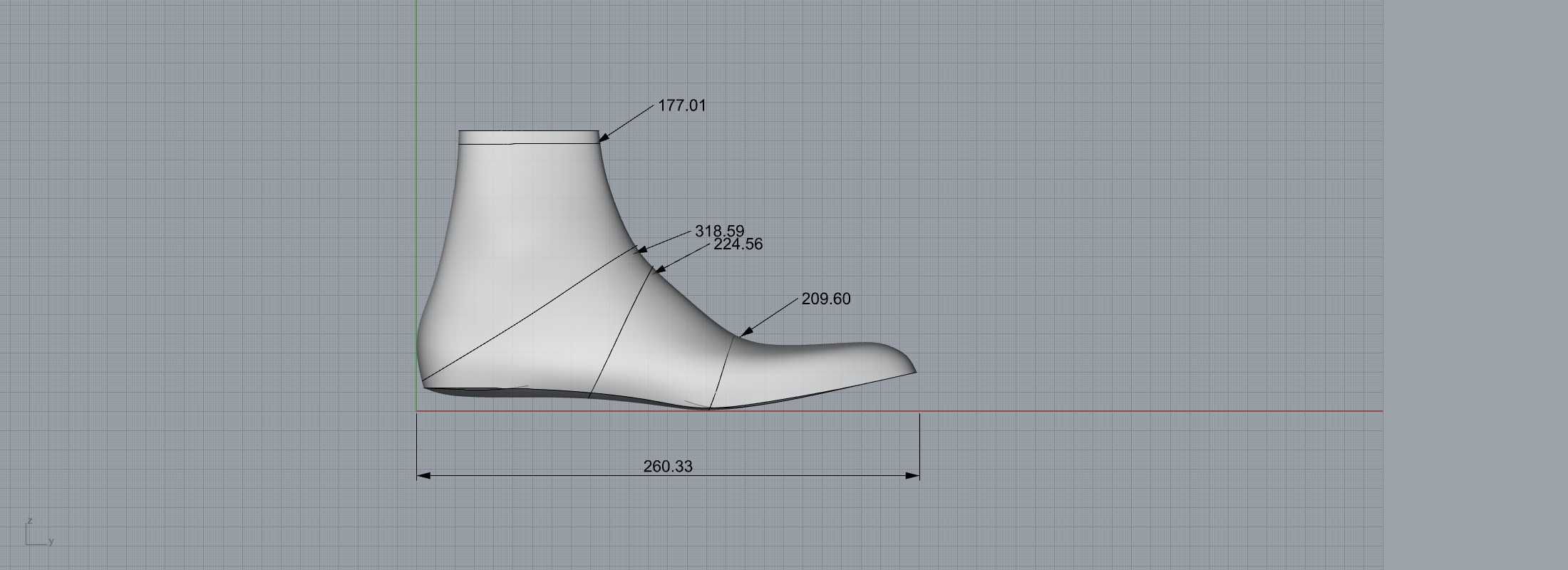The image size is (1568, 570).
Task: Select the 224.56 dimension label
Action: pyautogui.click(x=738, y=244)
